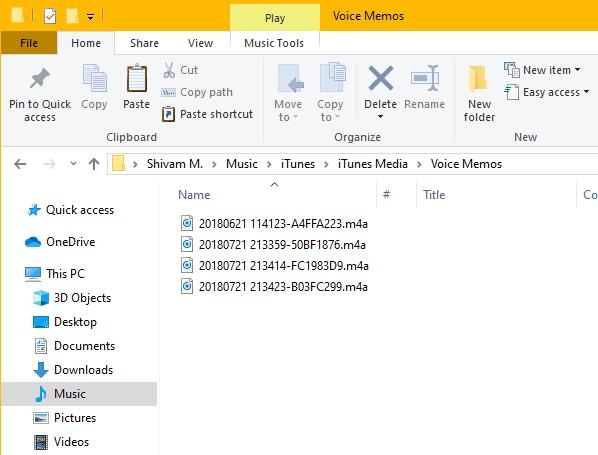Switch to the Music Tools tab

pos(274,43)
